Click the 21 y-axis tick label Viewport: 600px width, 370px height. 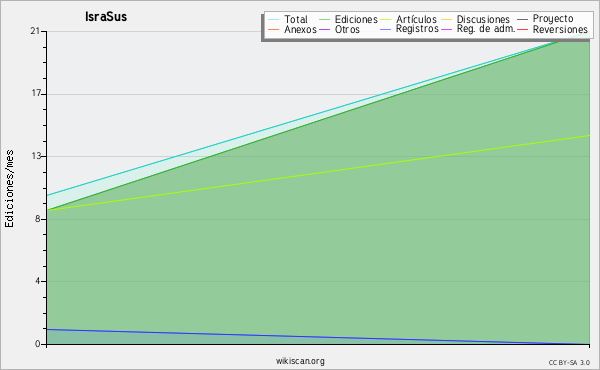35,31
